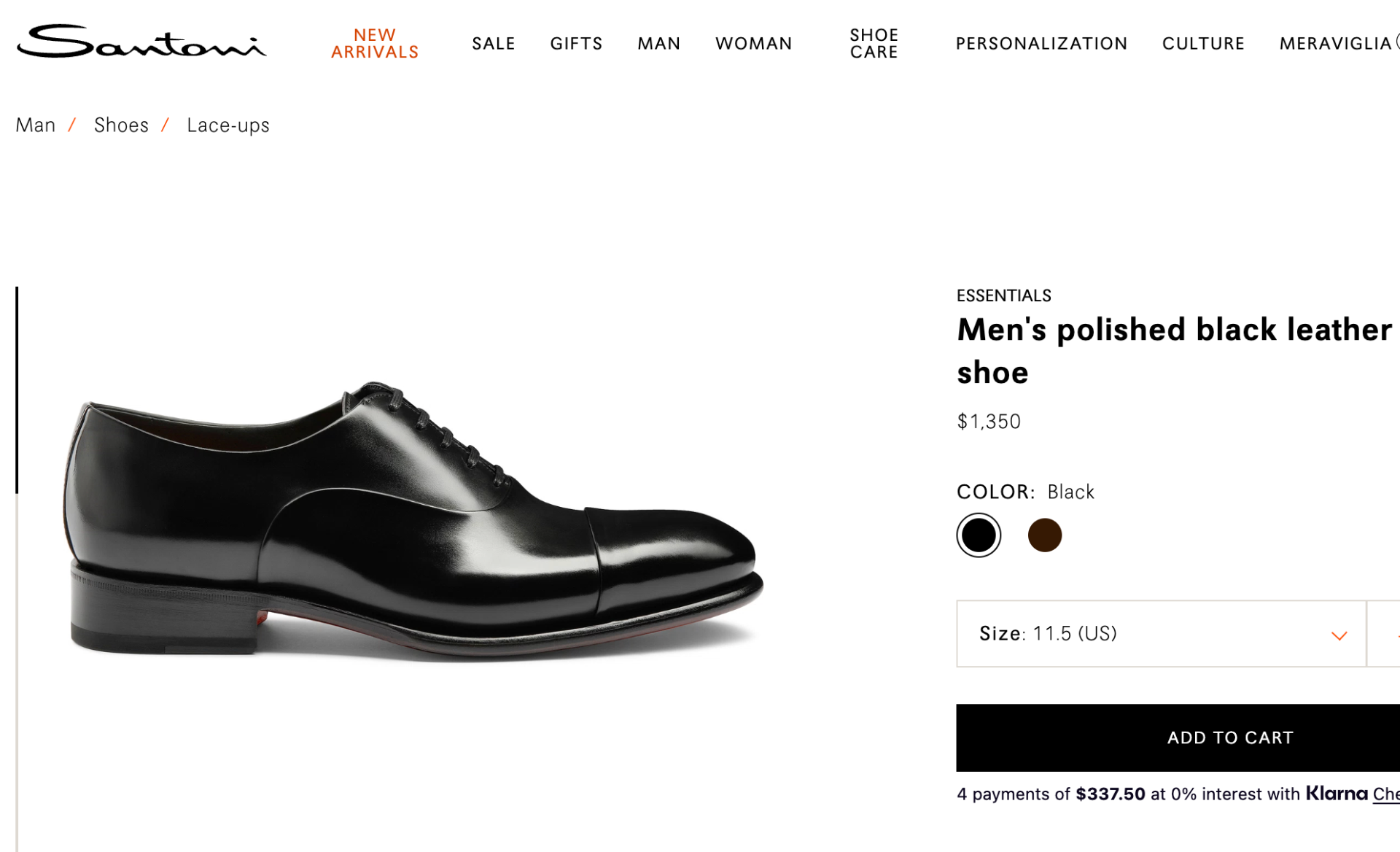
Task: Open the SHOE CARE menu
Action: pyautogui.click(x=874, y=43)
